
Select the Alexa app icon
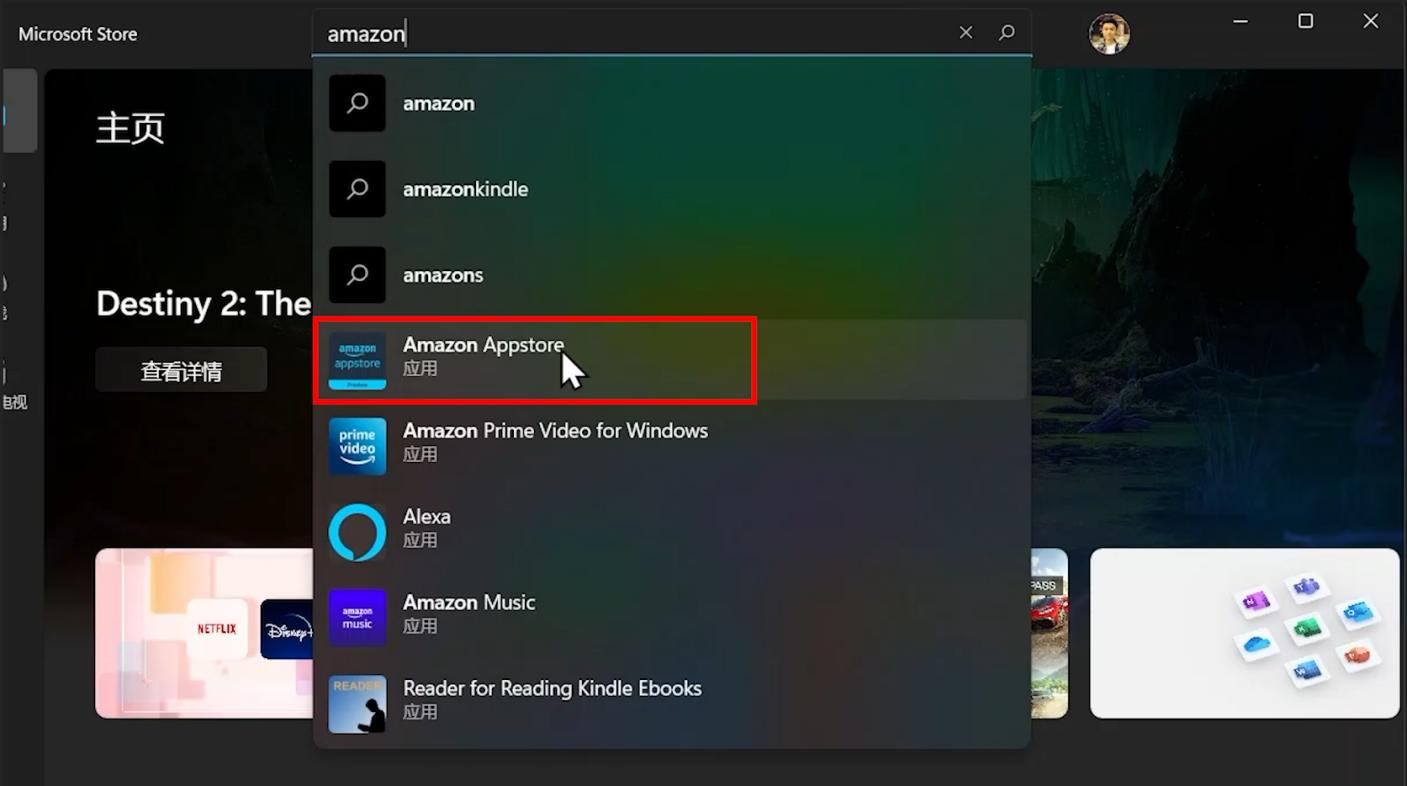coord(357,531)
